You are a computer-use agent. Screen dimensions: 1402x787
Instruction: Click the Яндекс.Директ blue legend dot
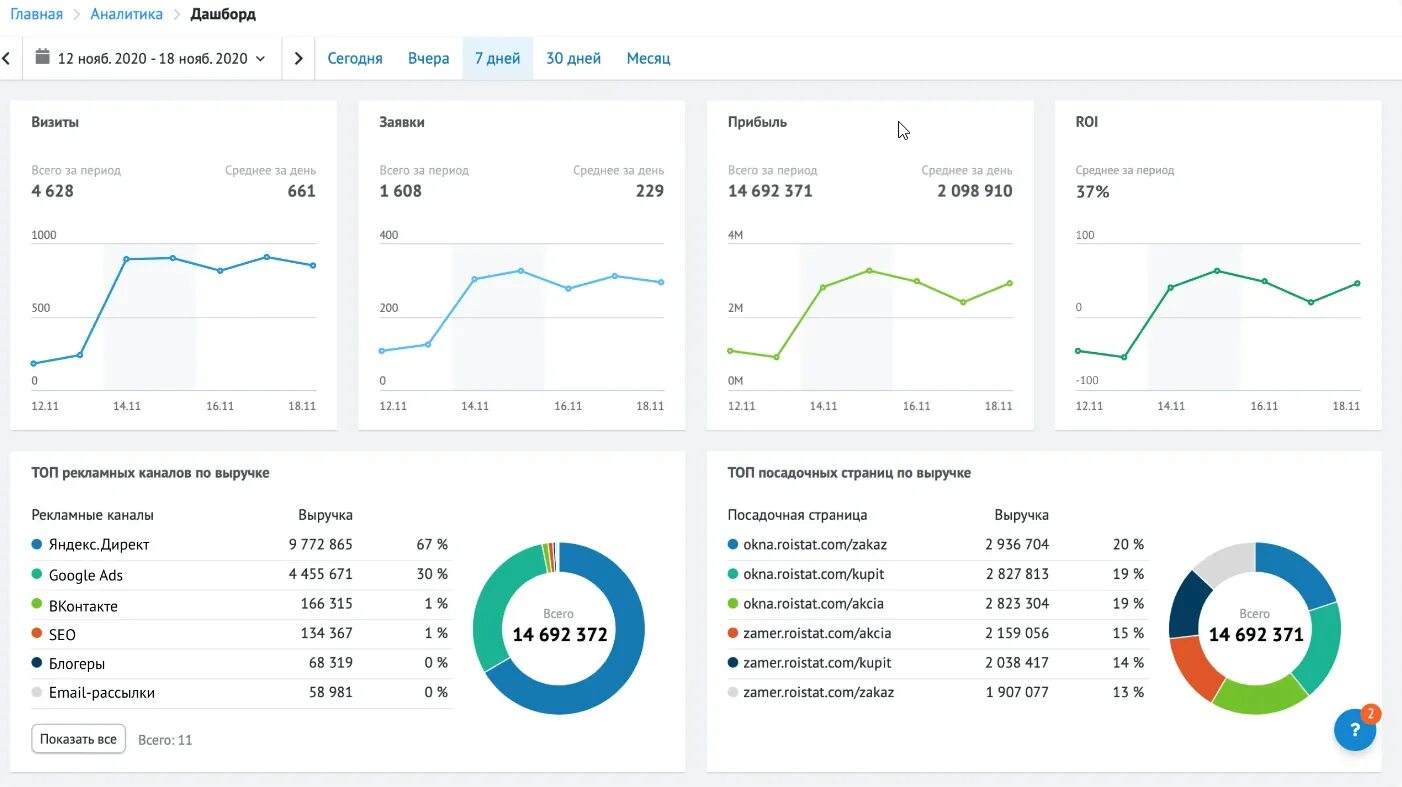37,545
